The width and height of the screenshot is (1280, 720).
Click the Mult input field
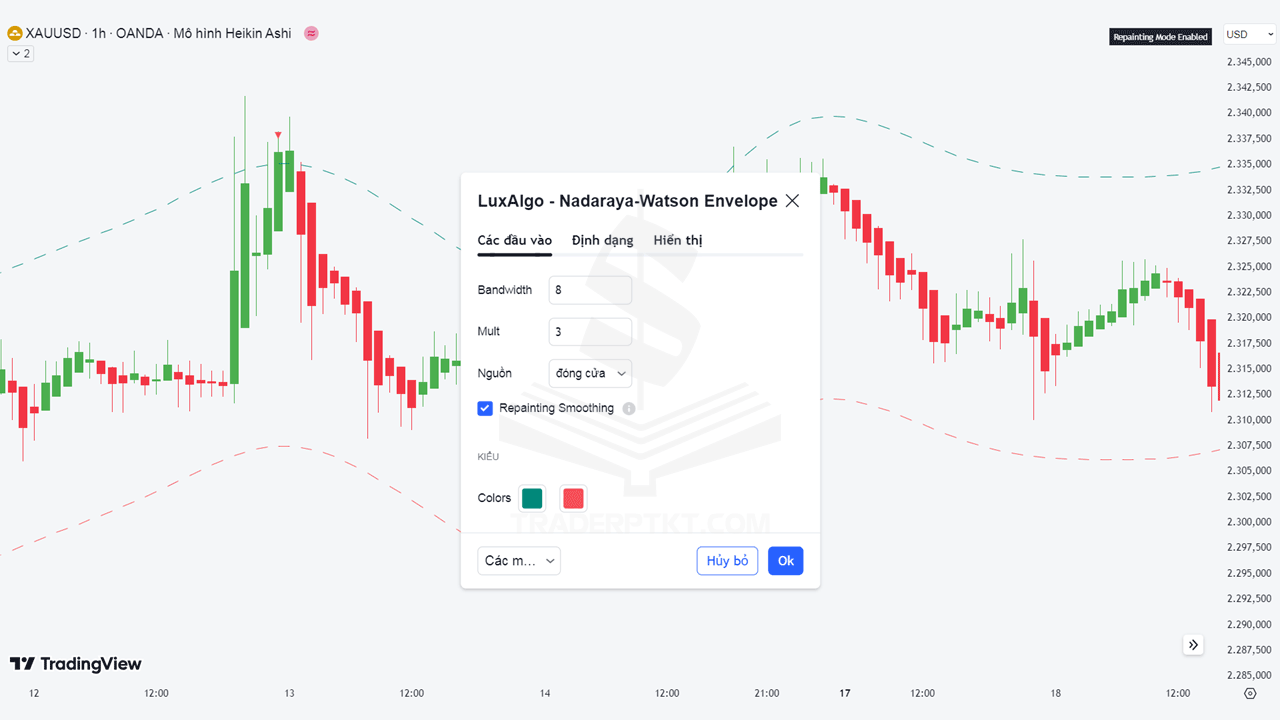click(x=590, y=332)
